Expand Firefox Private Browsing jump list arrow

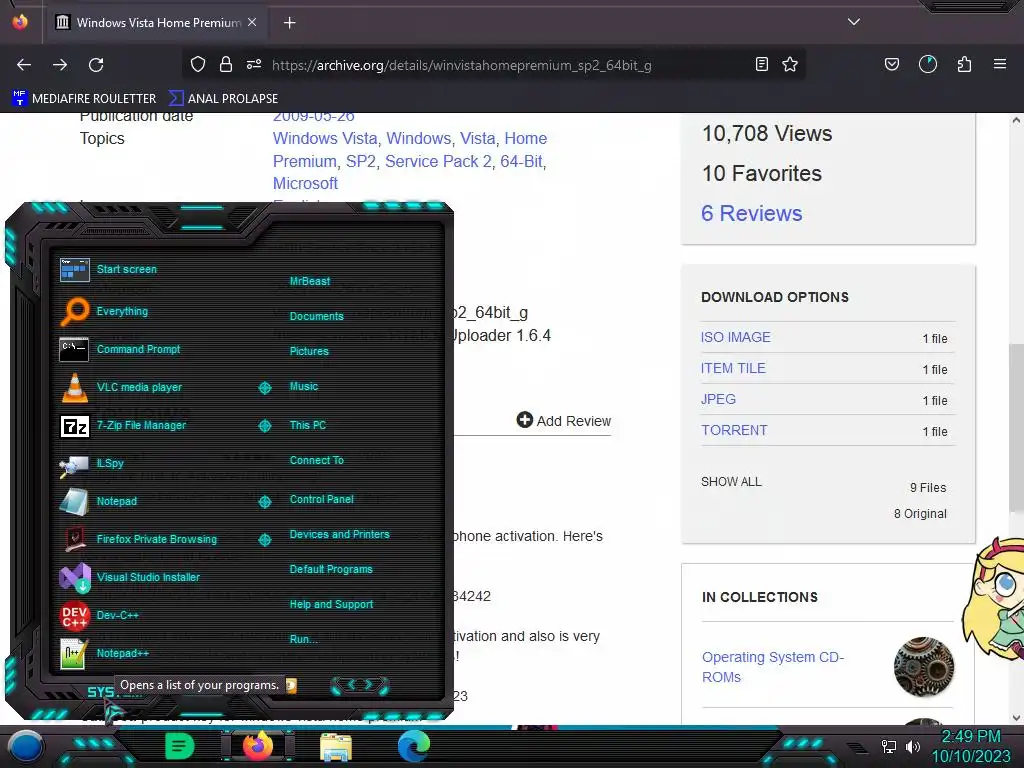[x=264, y=540]
